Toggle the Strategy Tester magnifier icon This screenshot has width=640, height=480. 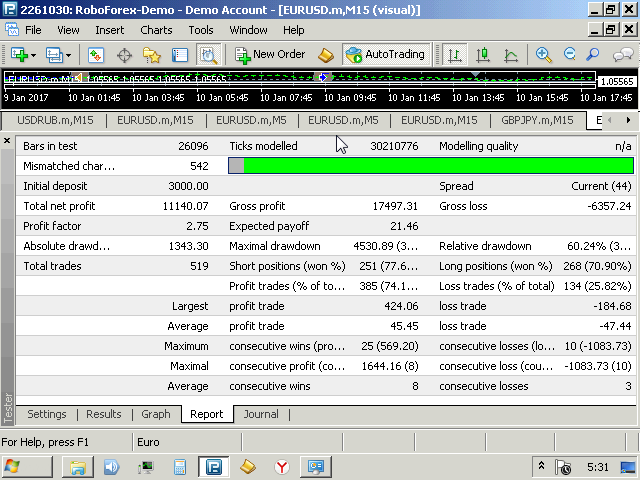[209, 55]
